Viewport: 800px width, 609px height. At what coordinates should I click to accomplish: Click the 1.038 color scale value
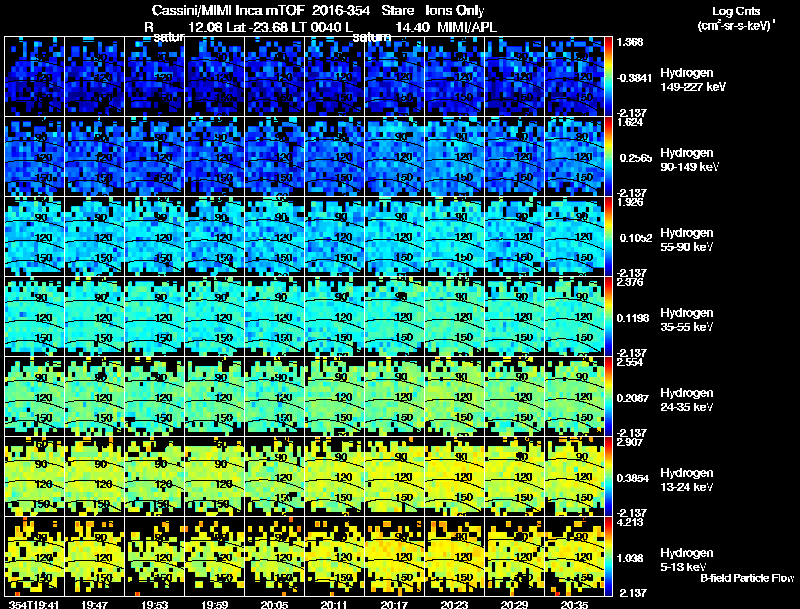point(630,559)
